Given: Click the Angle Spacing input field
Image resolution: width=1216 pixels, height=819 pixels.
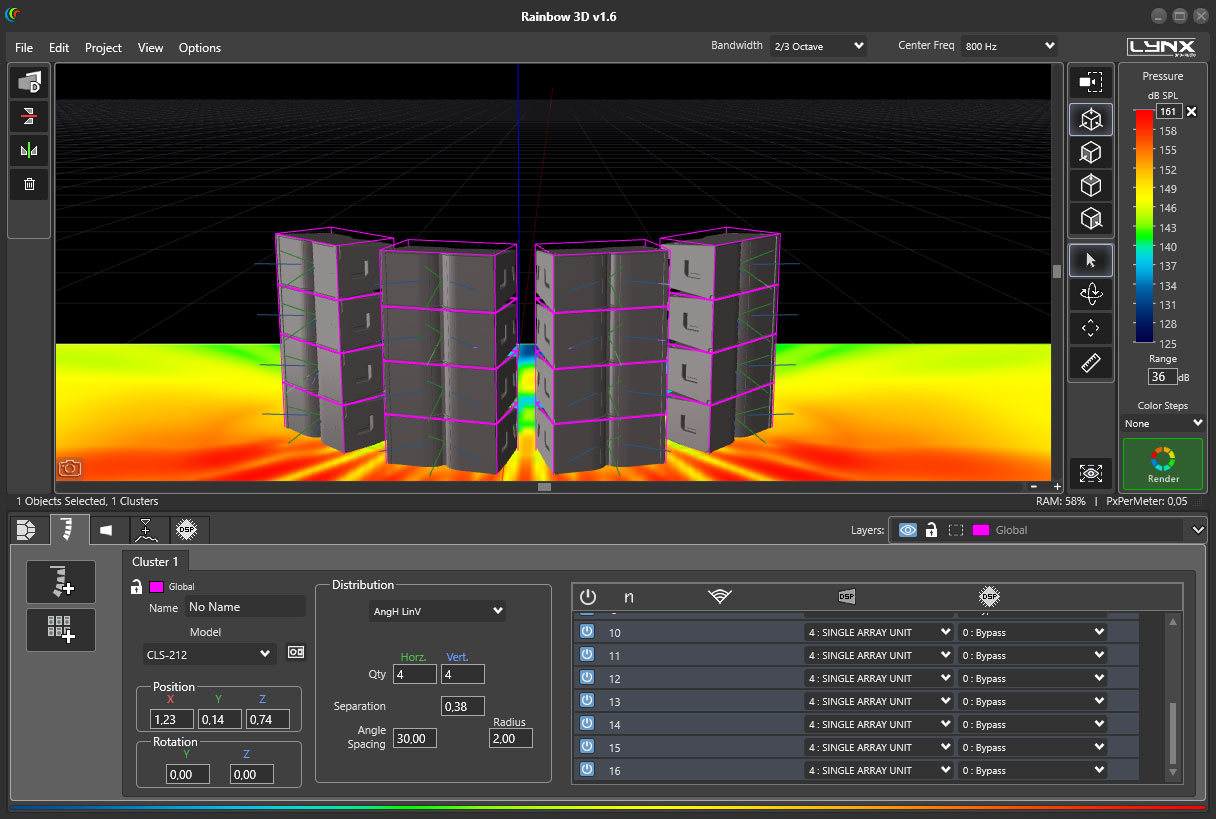Looking at the screenshot, I should coord(414,738).
